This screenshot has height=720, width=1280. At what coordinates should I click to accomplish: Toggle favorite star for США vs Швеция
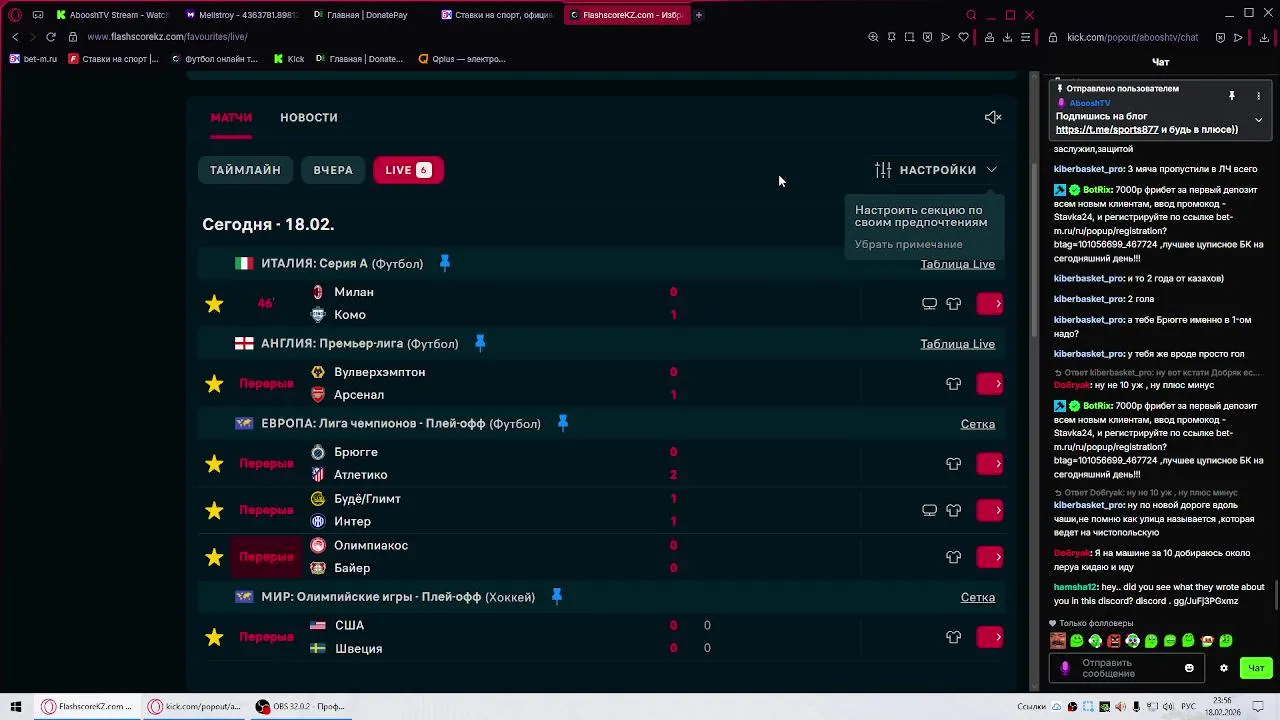click(214, 637)
